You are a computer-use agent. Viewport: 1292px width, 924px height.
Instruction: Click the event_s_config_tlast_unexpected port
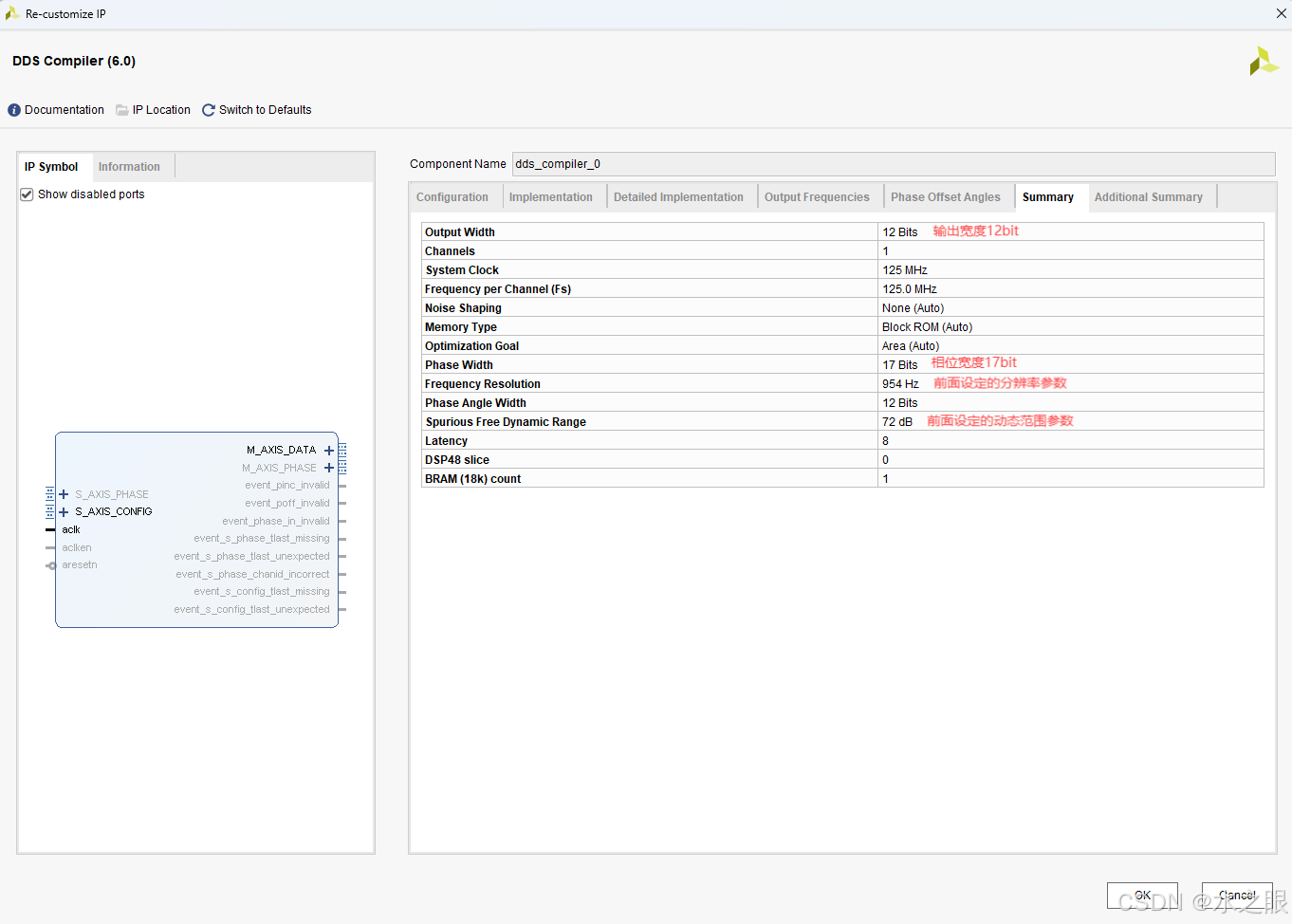click(x=252, y=610)
